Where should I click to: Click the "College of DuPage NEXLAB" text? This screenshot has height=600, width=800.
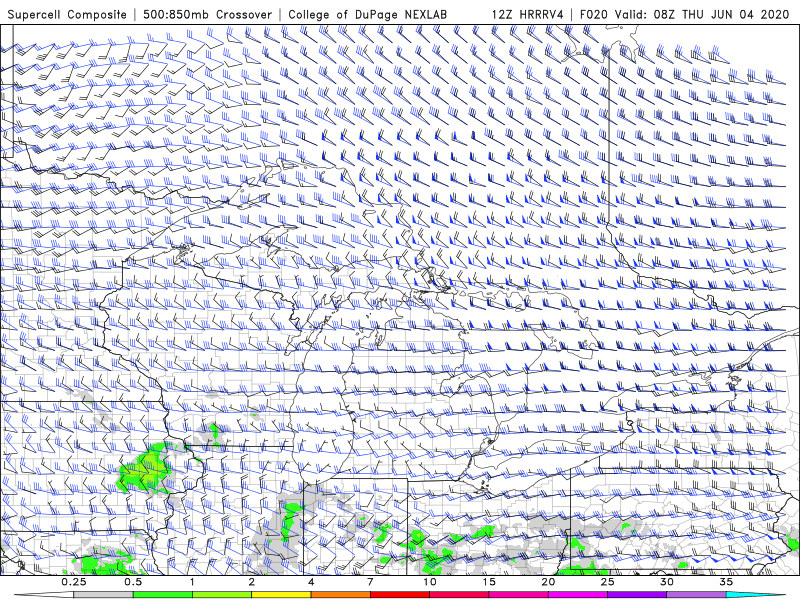367,14
